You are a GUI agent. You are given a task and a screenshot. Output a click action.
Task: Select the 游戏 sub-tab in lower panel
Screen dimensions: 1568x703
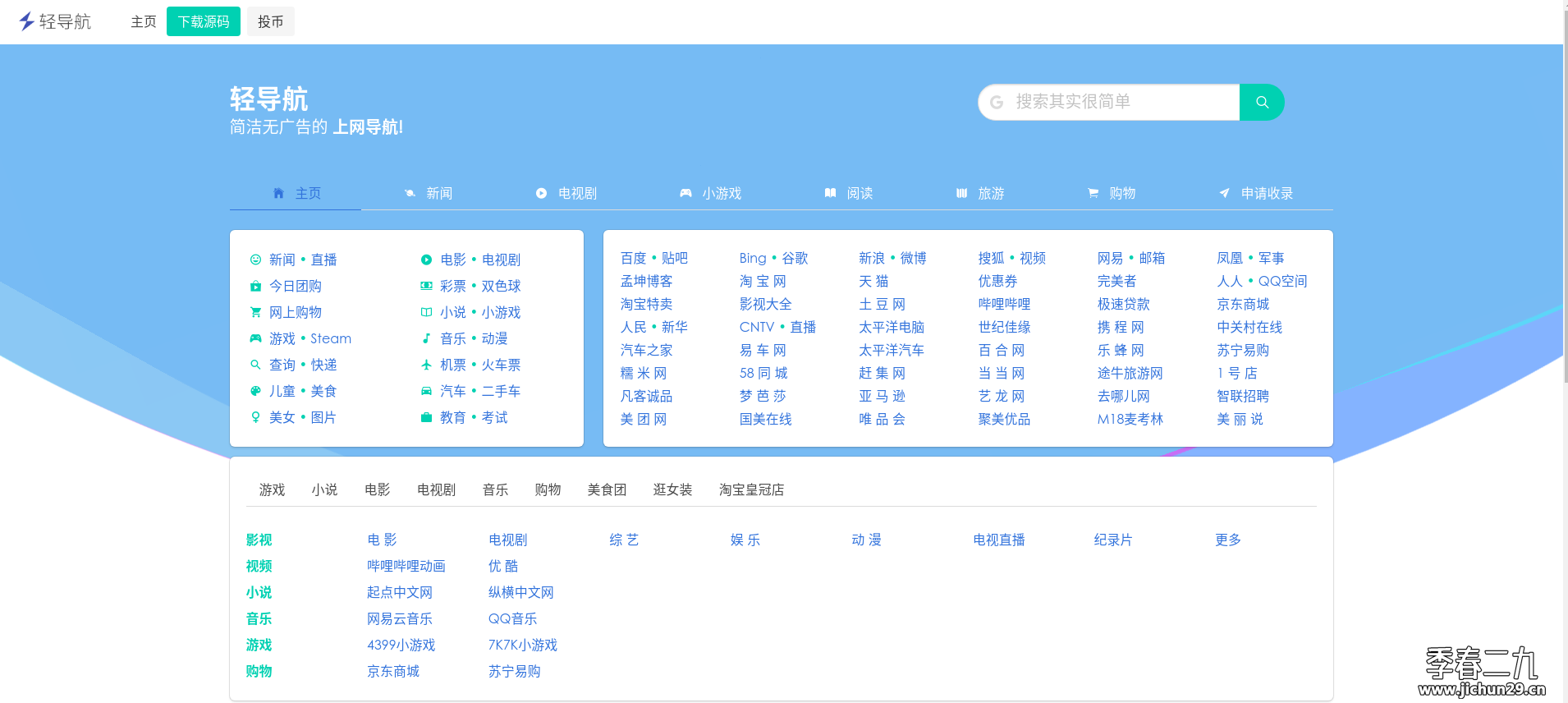coord(273,489)
